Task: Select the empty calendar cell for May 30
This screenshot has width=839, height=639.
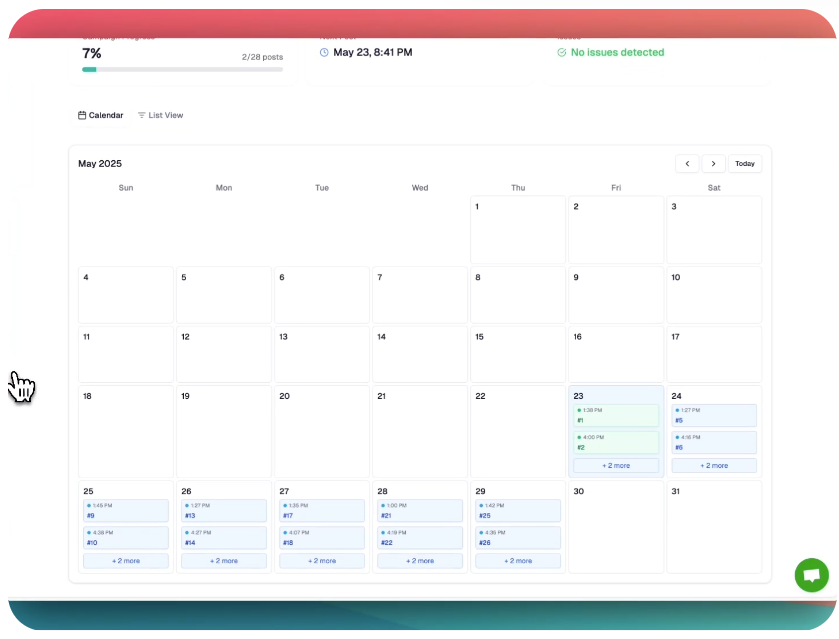Action: [616, 525]
